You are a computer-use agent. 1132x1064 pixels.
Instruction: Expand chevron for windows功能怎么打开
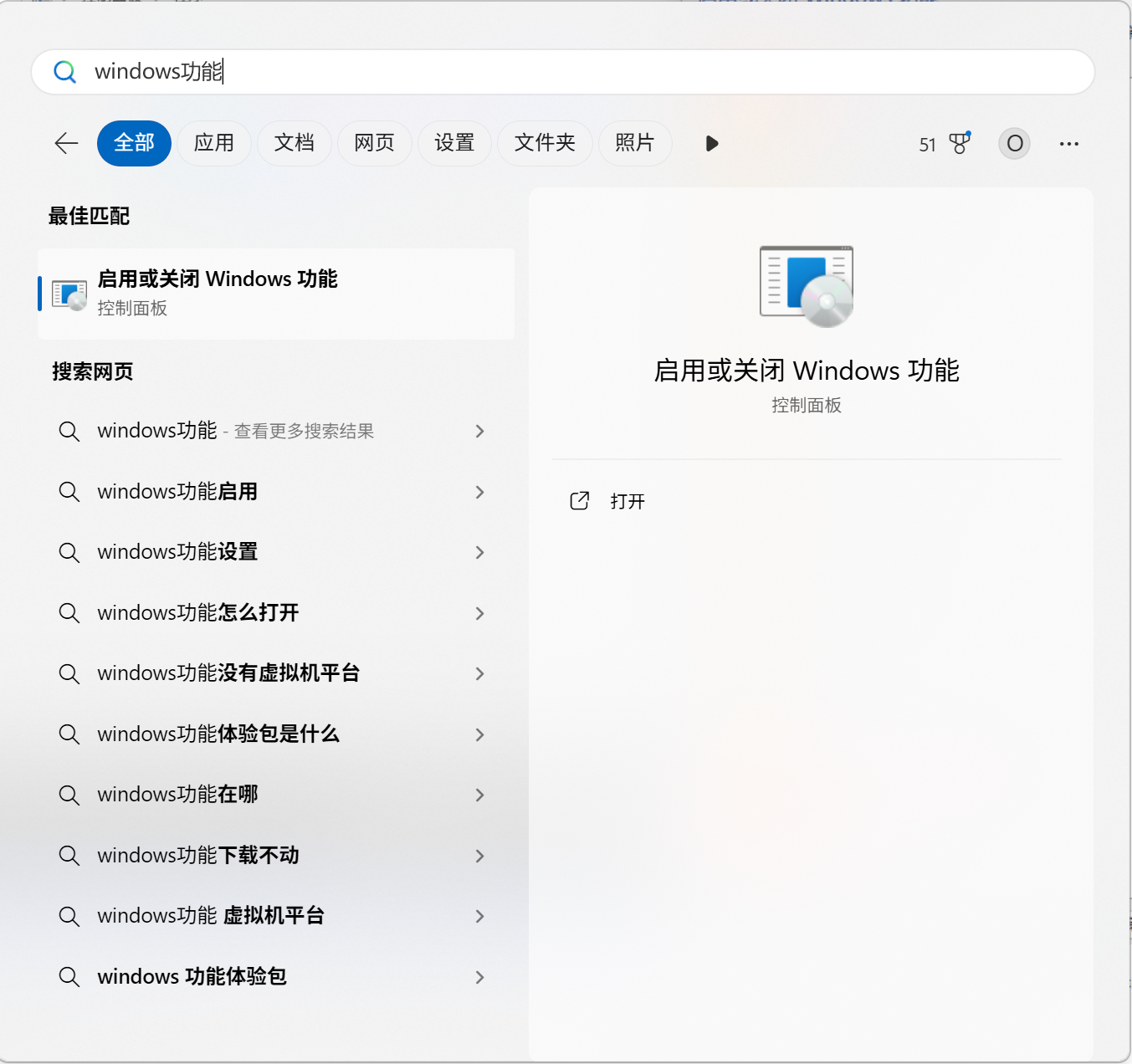480,613
